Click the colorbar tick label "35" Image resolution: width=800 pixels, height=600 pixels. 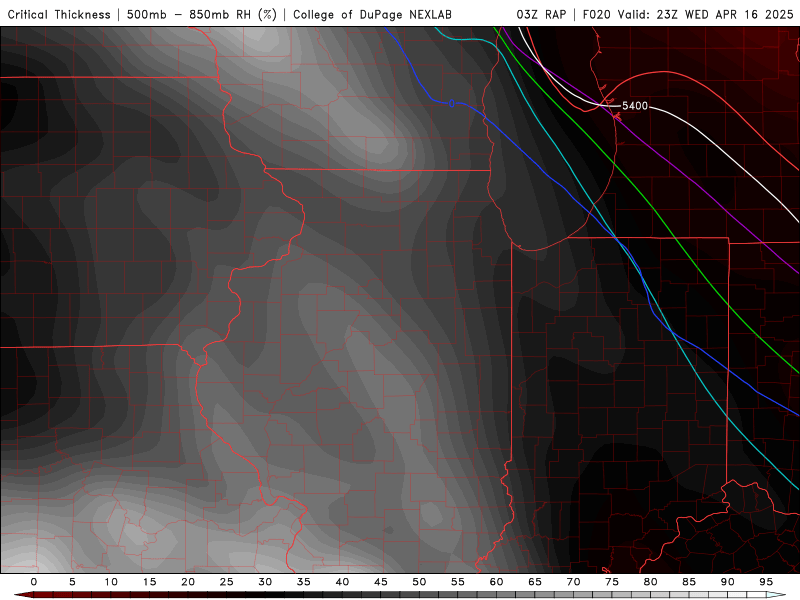click(x=304, y=582)
